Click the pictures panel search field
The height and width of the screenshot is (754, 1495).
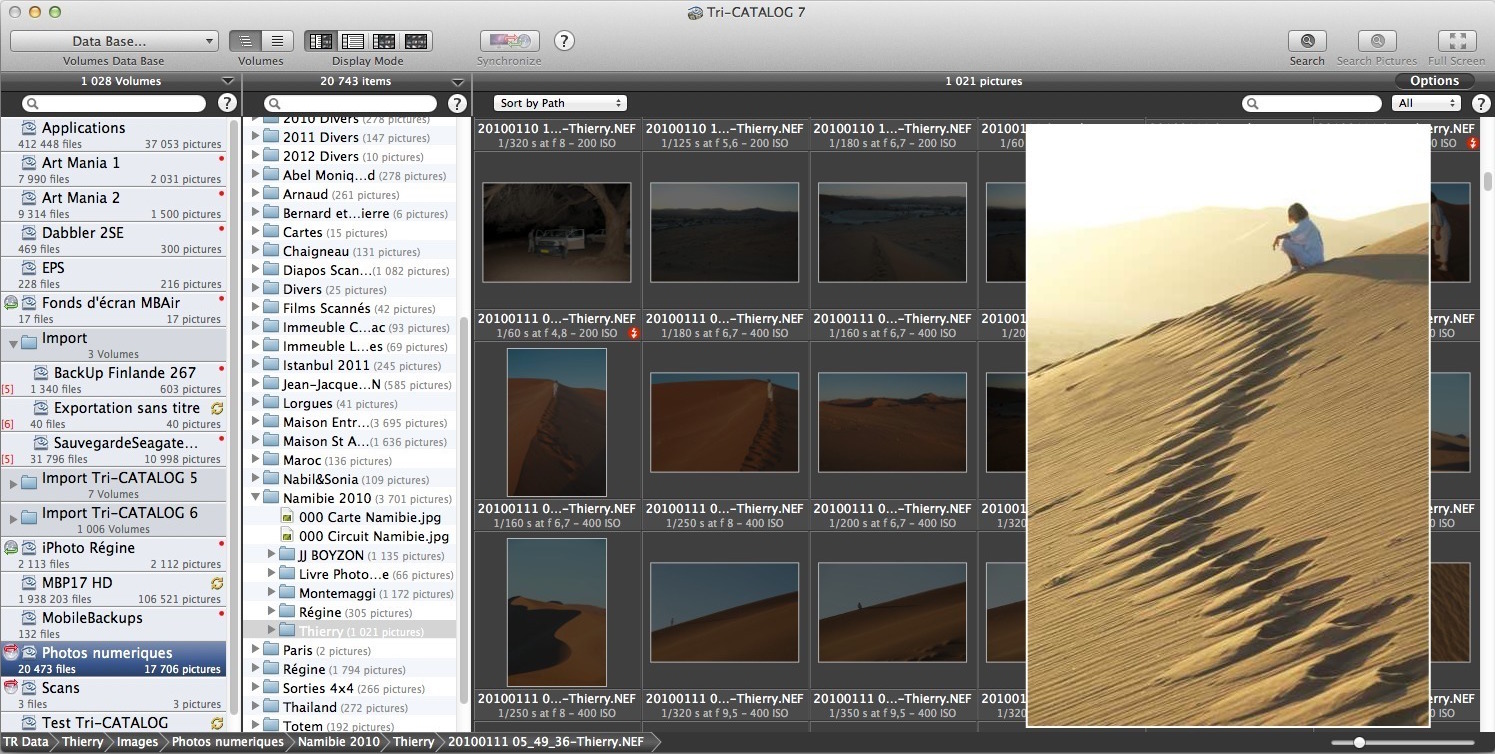(x=1312, y=103)
